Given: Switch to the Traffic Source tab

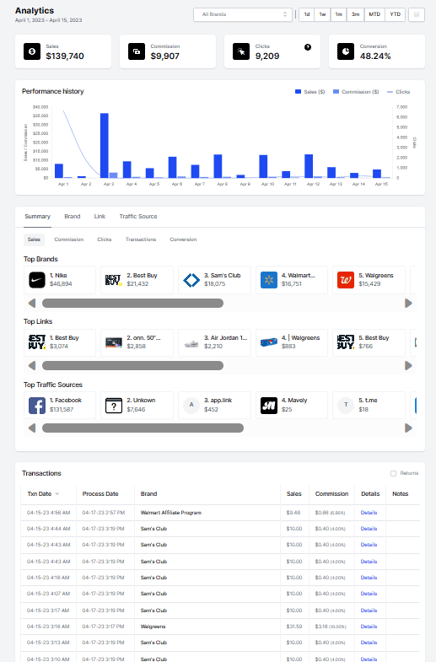Looking at the screenshot, I should pos(138,216).
